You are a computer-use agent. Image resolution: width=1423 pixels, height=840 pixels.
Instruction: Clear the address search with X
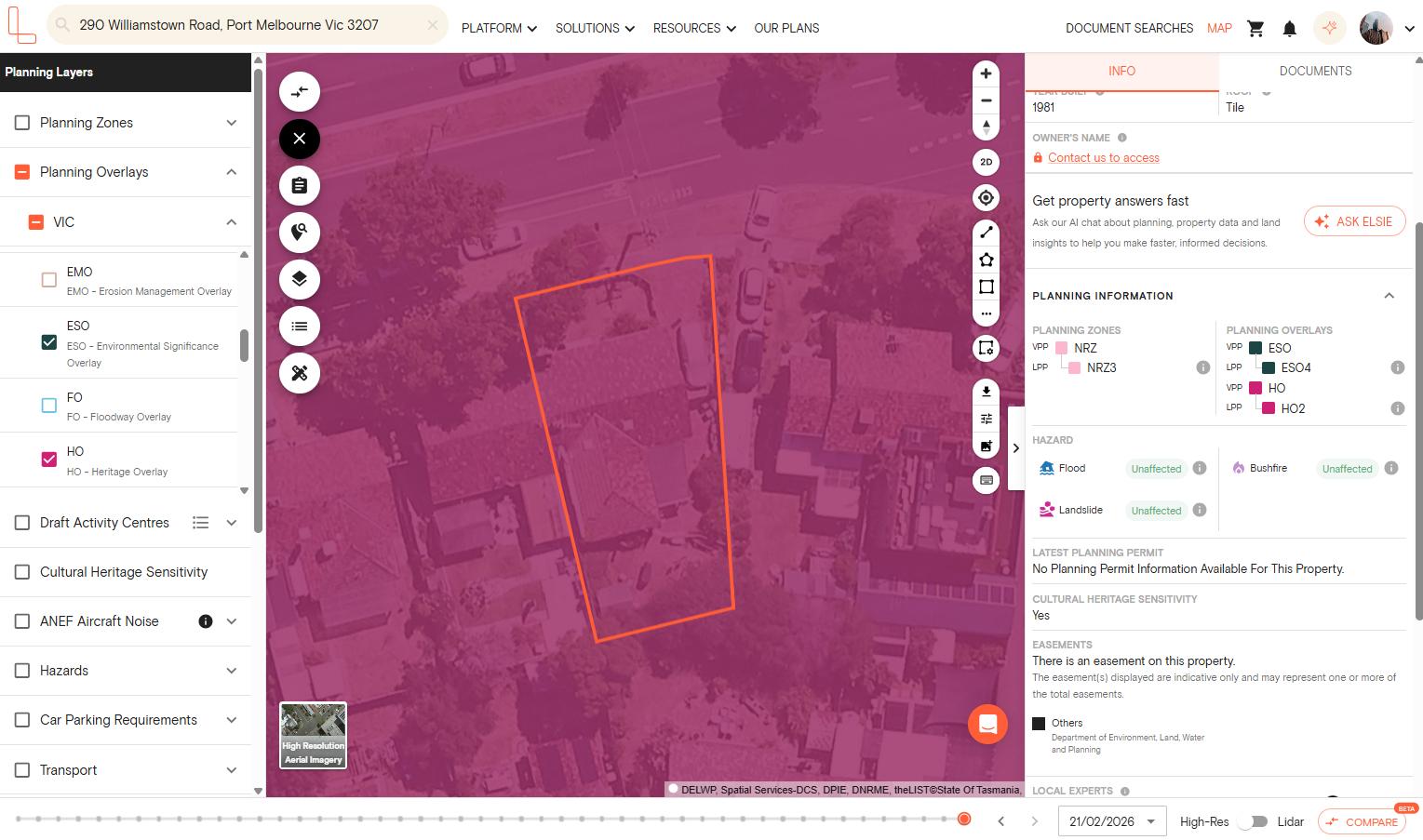click(432, 25)
